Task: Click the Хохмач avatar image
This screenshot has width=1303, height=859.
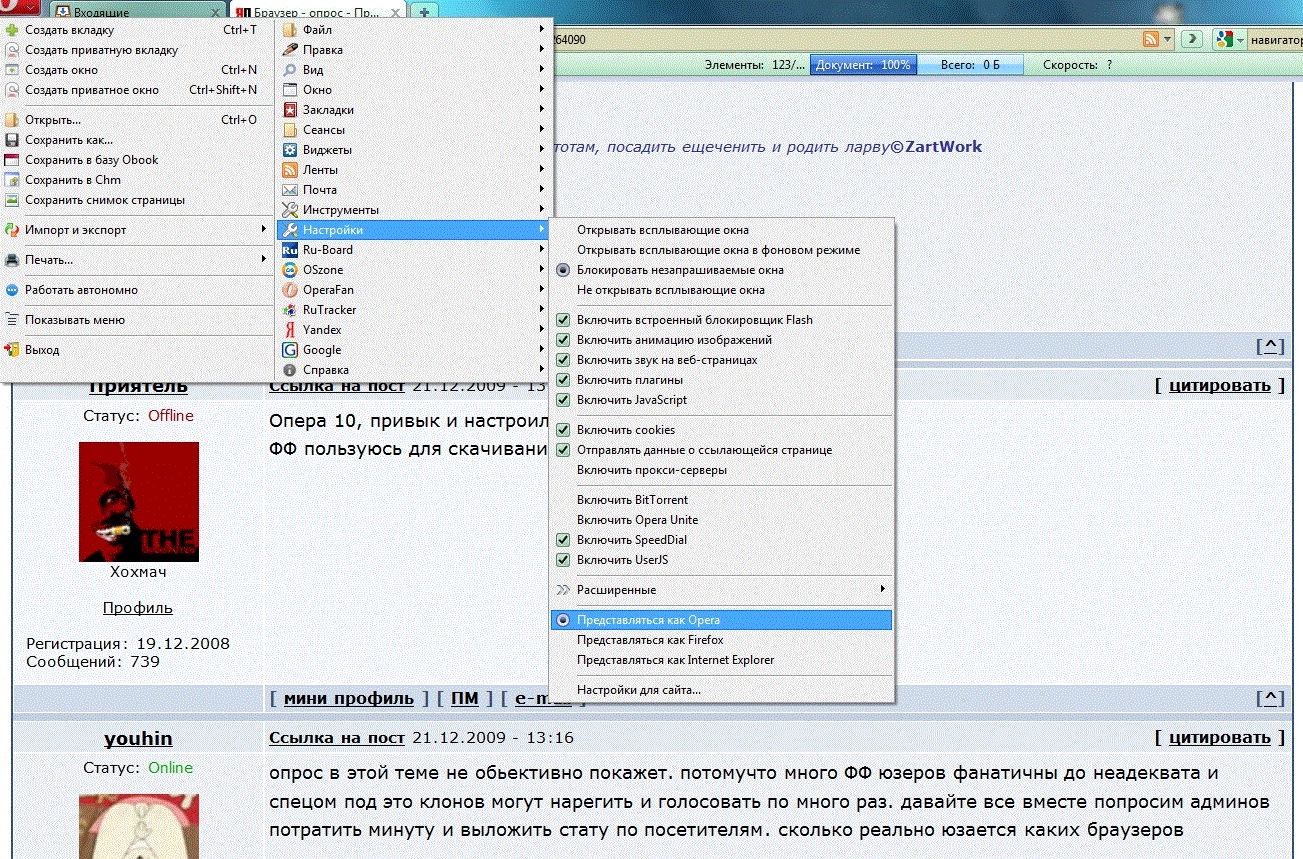Action: coord(138,502)
